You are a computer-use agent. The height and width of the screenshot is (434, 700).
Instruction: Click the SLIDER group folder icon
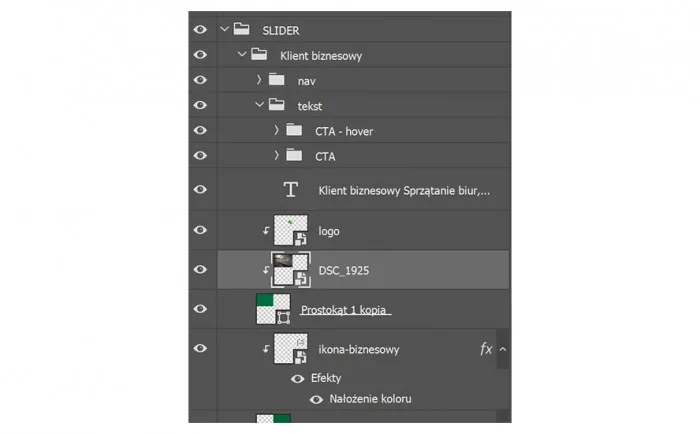pos(242,30)
